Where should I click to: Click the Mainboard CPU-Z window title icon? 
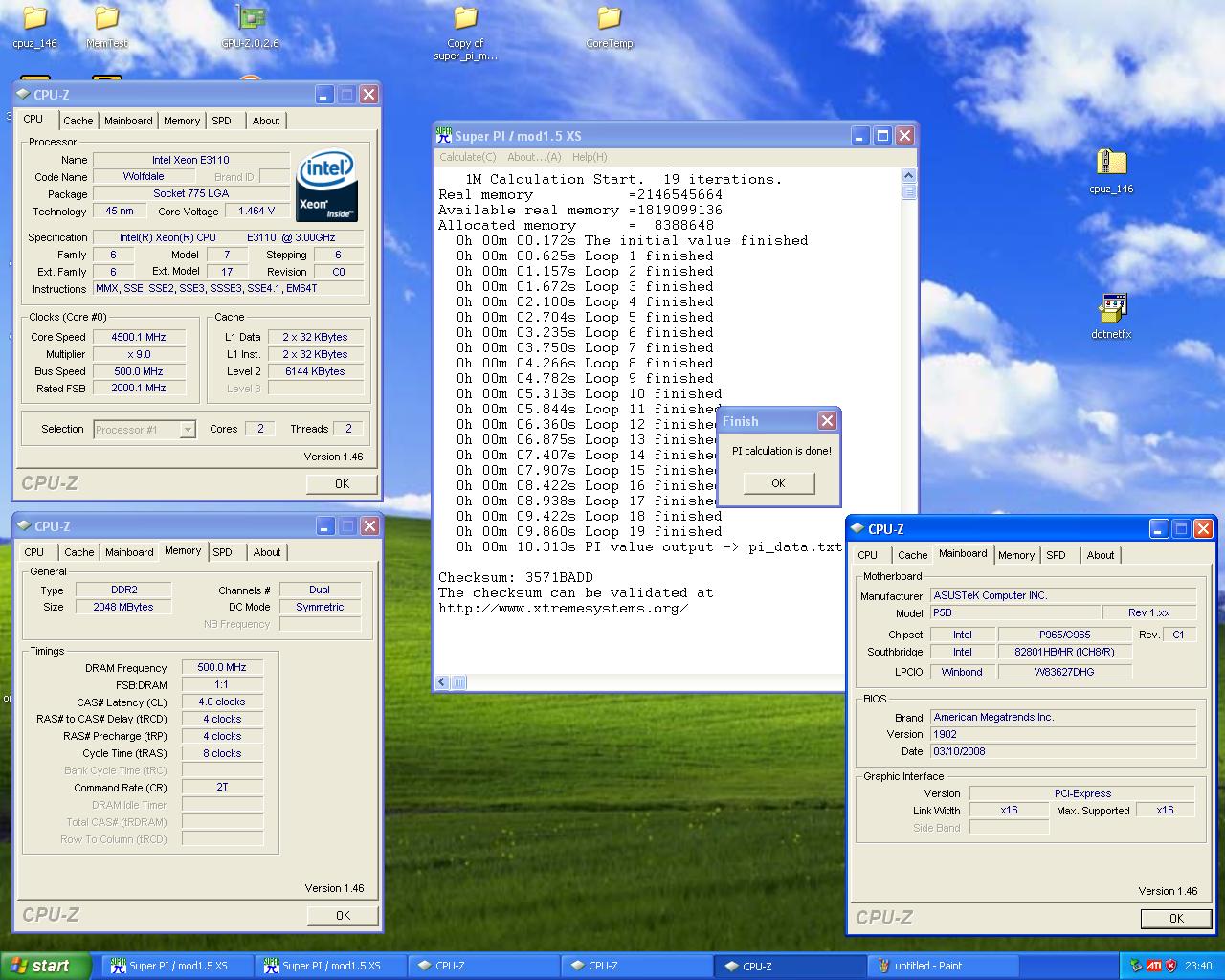857,528
